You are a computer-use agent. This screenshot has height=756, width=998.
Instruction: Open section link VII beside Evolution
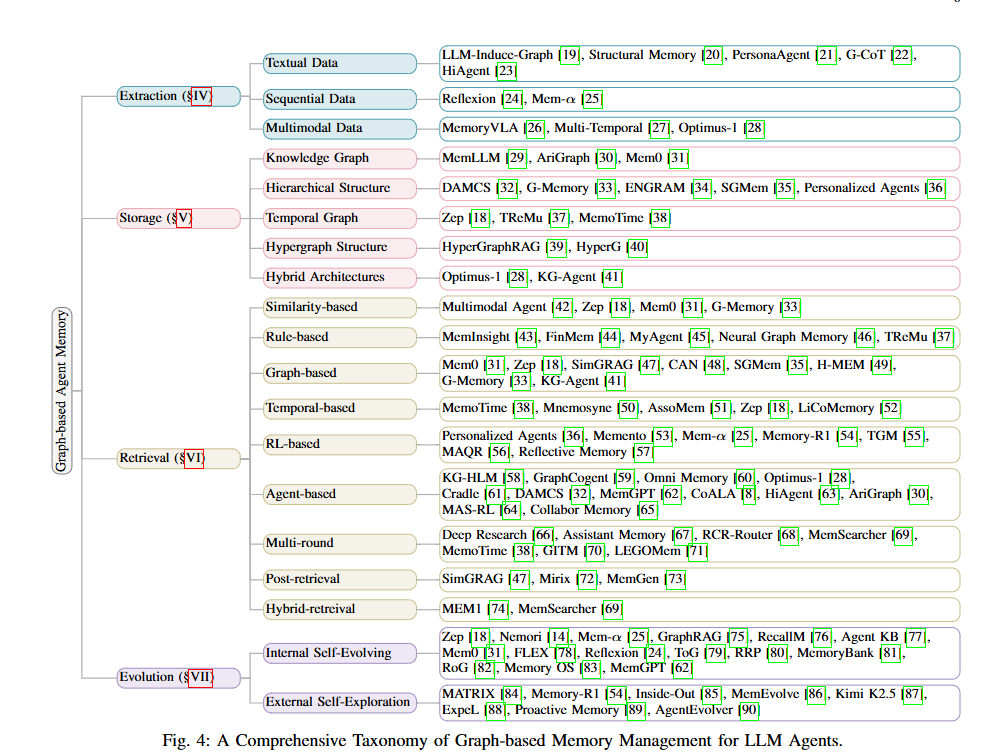click(200, 677)
